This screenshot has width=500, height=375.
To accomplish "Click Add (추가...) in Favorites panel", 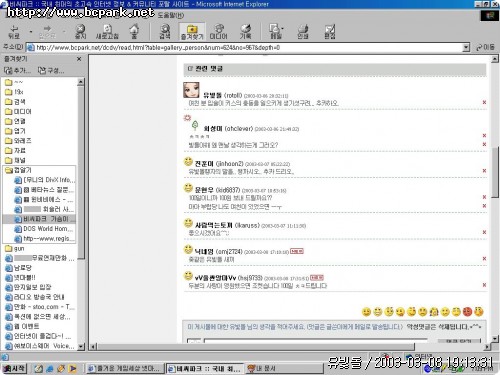I will (x=17, y=70).
